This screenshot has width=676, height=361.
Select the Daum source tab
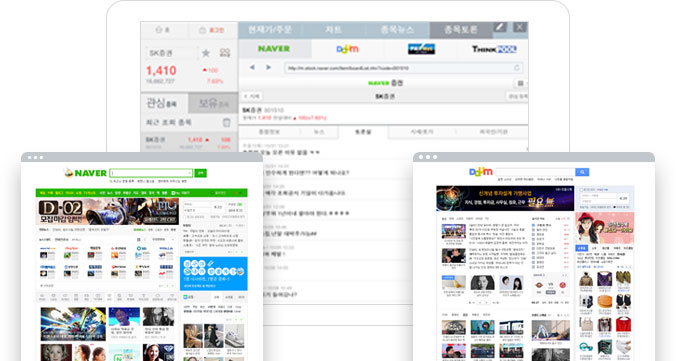coord(347,49)
